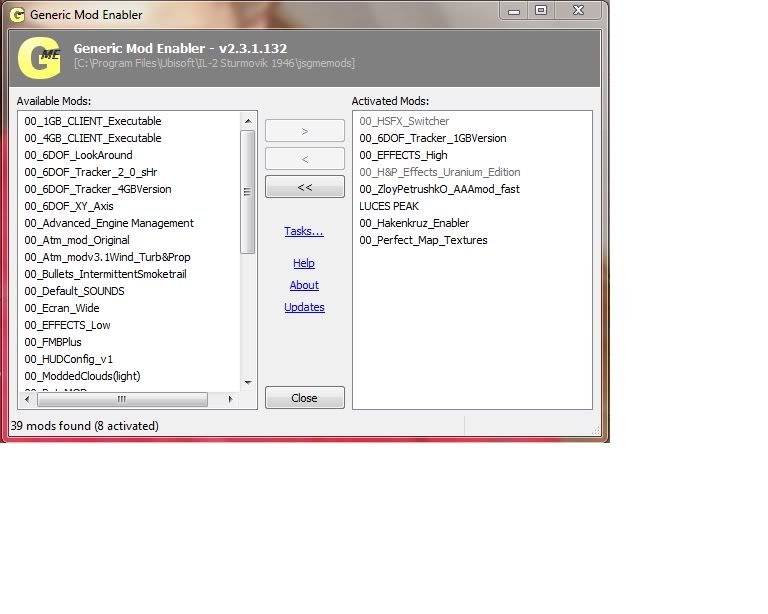768x614 pixels.
Task: Select 00_FMBPlus mod
Action: tap(53, 342)
